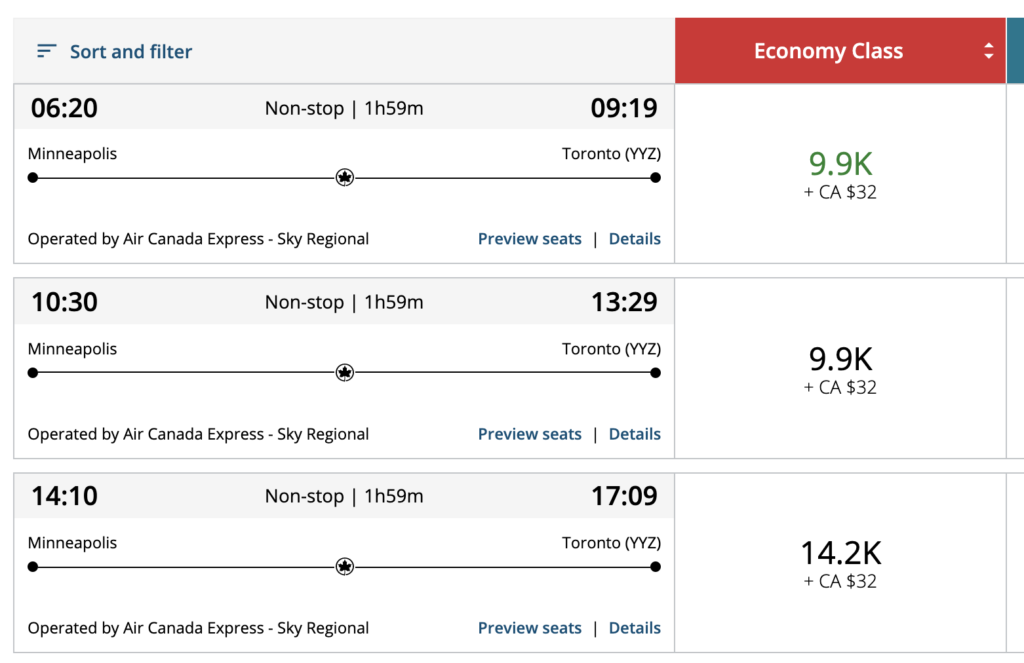Click the arrival dot on the 14:10 route line

(655, 566)
